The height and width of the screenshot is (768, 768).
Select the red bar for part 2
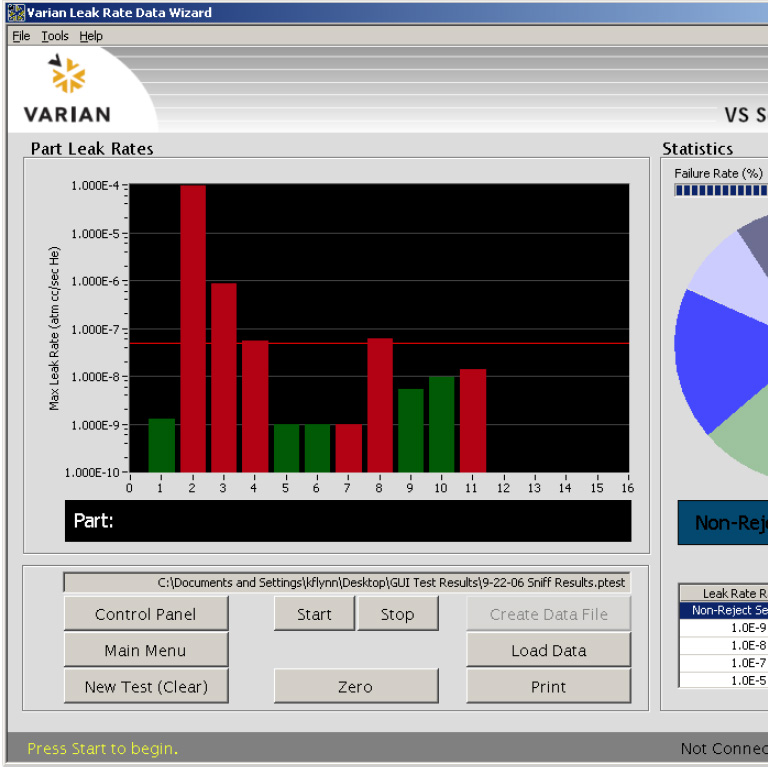click(x=193, y=329)
